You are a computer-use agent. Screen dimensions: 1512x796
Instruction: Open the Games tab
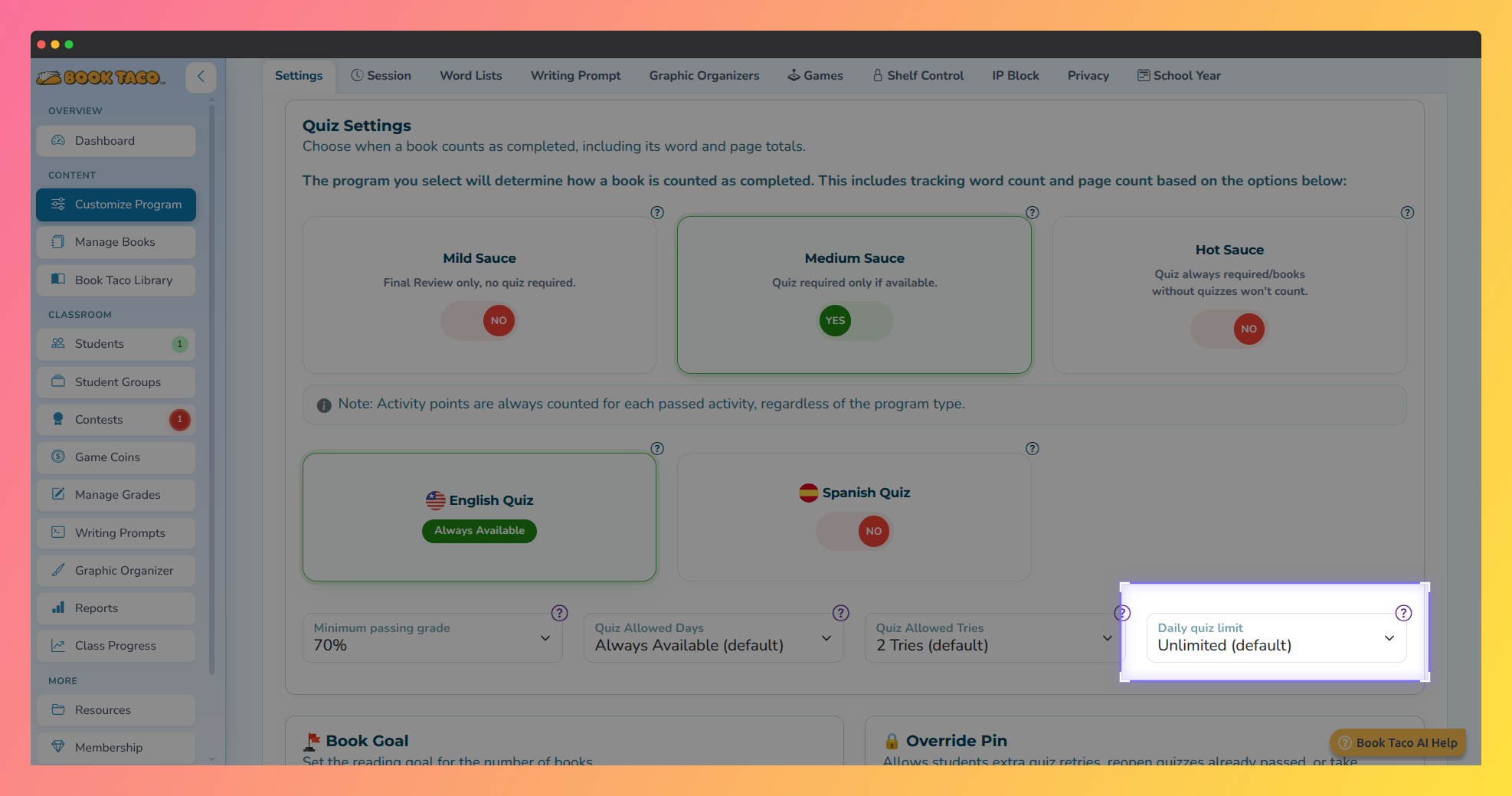point(816,76)
